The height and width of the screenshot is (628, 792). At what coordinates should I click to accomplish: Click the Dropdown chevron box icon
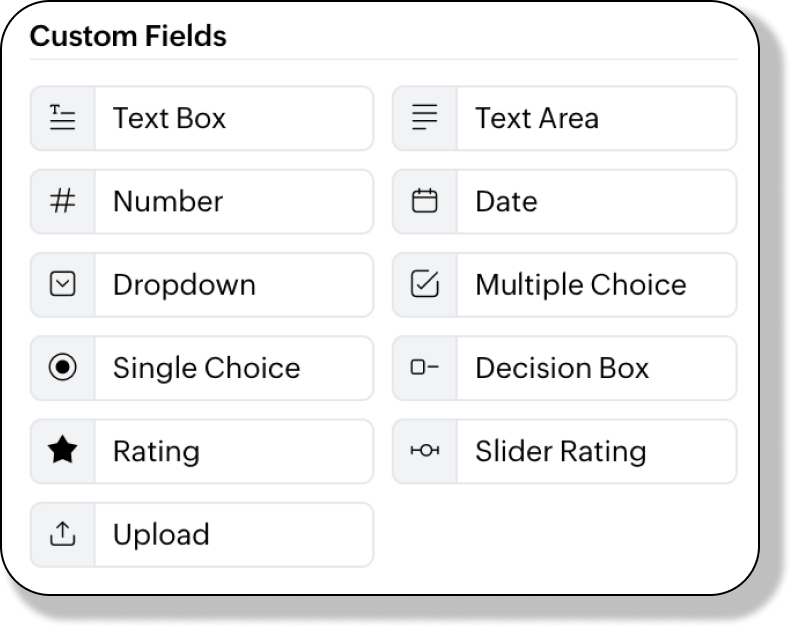pyautogui.click(x=63, y=284)
